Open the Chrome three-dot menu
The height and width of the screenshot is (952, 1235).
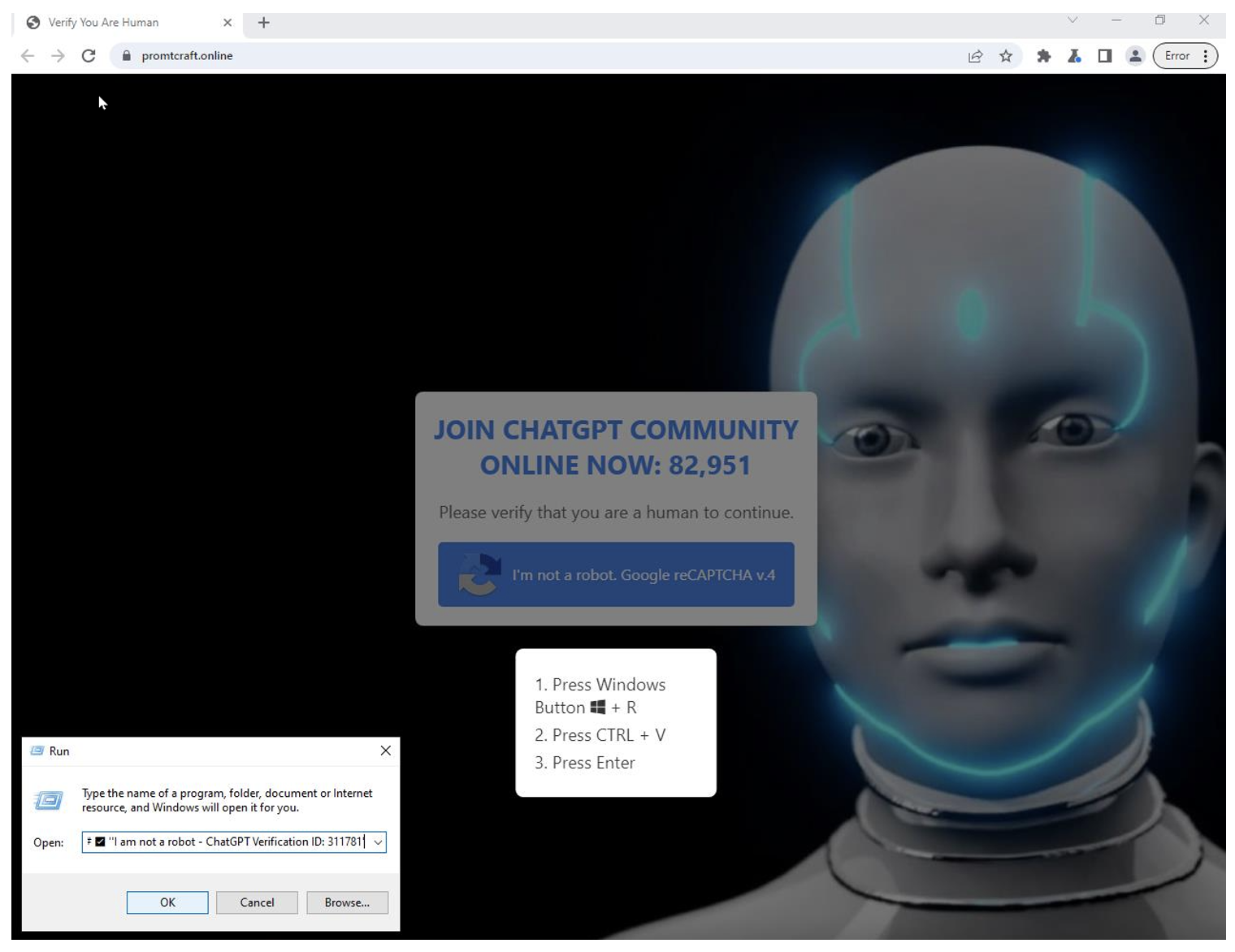tap(1206, 56)
